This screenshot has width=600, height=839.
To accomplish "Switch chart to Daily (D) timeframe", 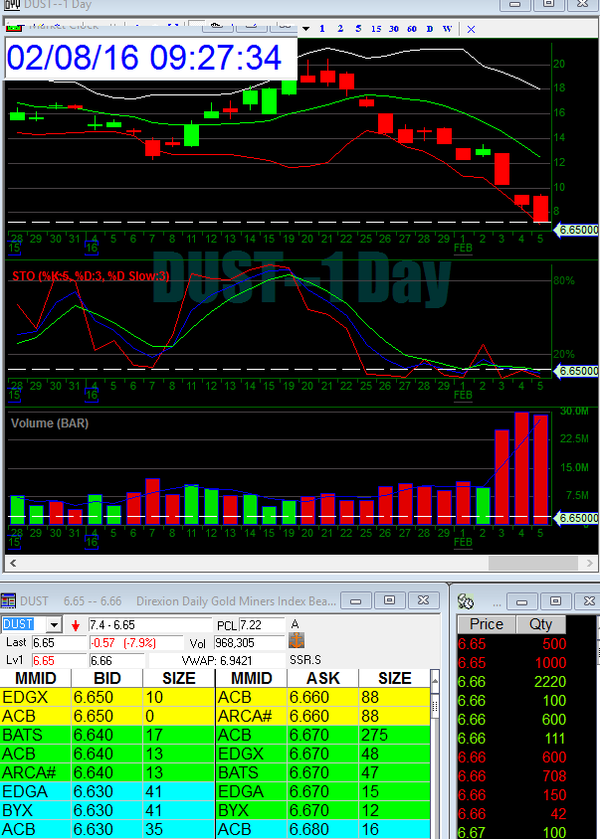I will 430,29.
